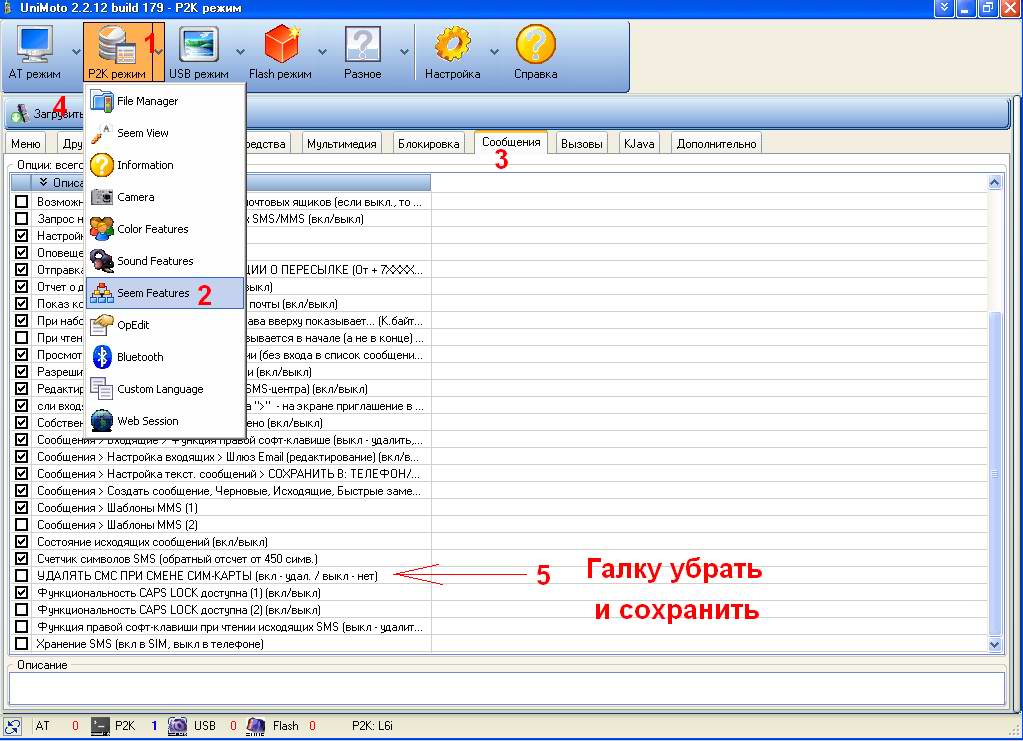
Task: Launch Camera from the P2K dropdown menu
Action: coord(166,197)
